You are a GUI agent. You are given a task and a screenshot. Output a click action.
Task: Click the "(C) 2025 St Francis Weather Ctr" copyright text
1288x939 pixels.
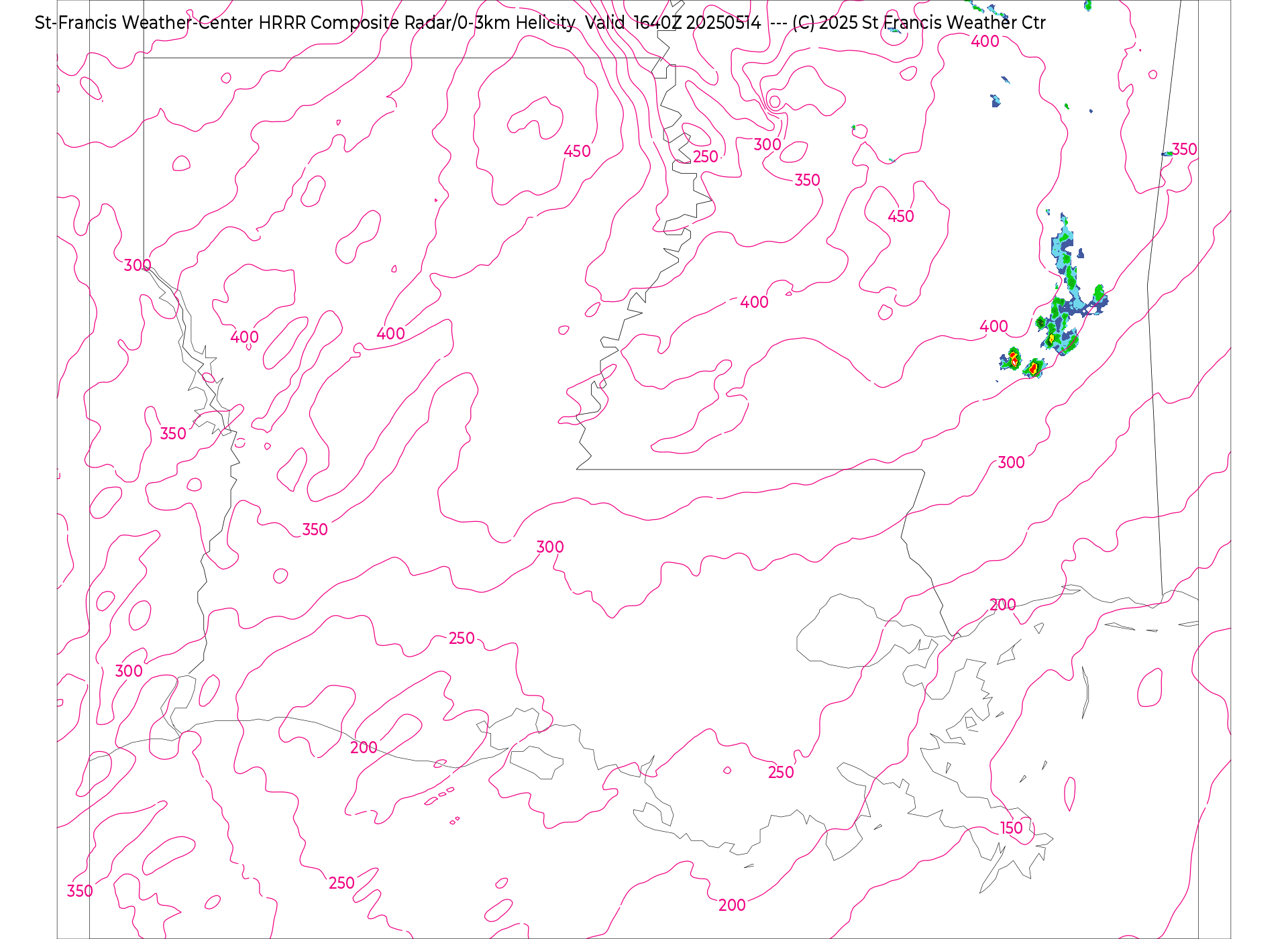click(x=919, y=23)
